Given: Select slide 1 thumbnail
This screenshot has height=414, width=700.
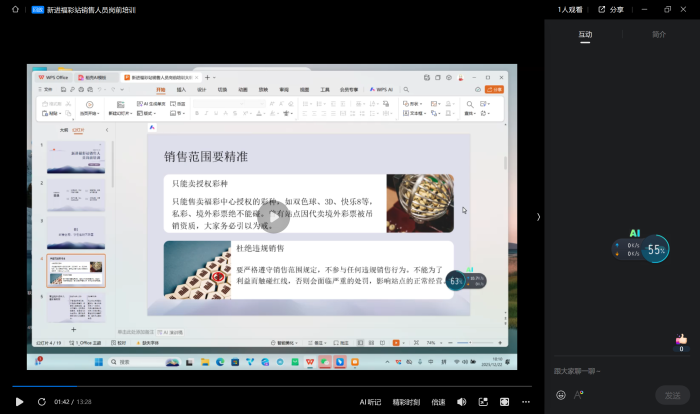Looking at the screenshot, I should (x=76, y=157).
